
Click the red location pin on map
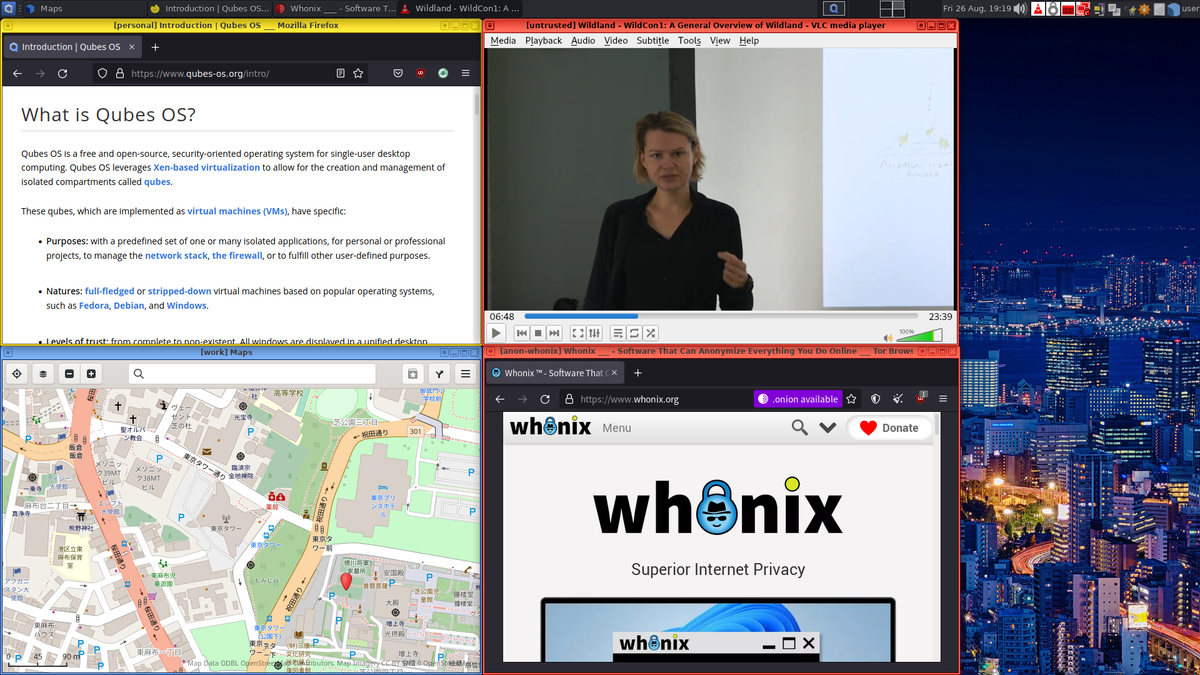[346, 581]
